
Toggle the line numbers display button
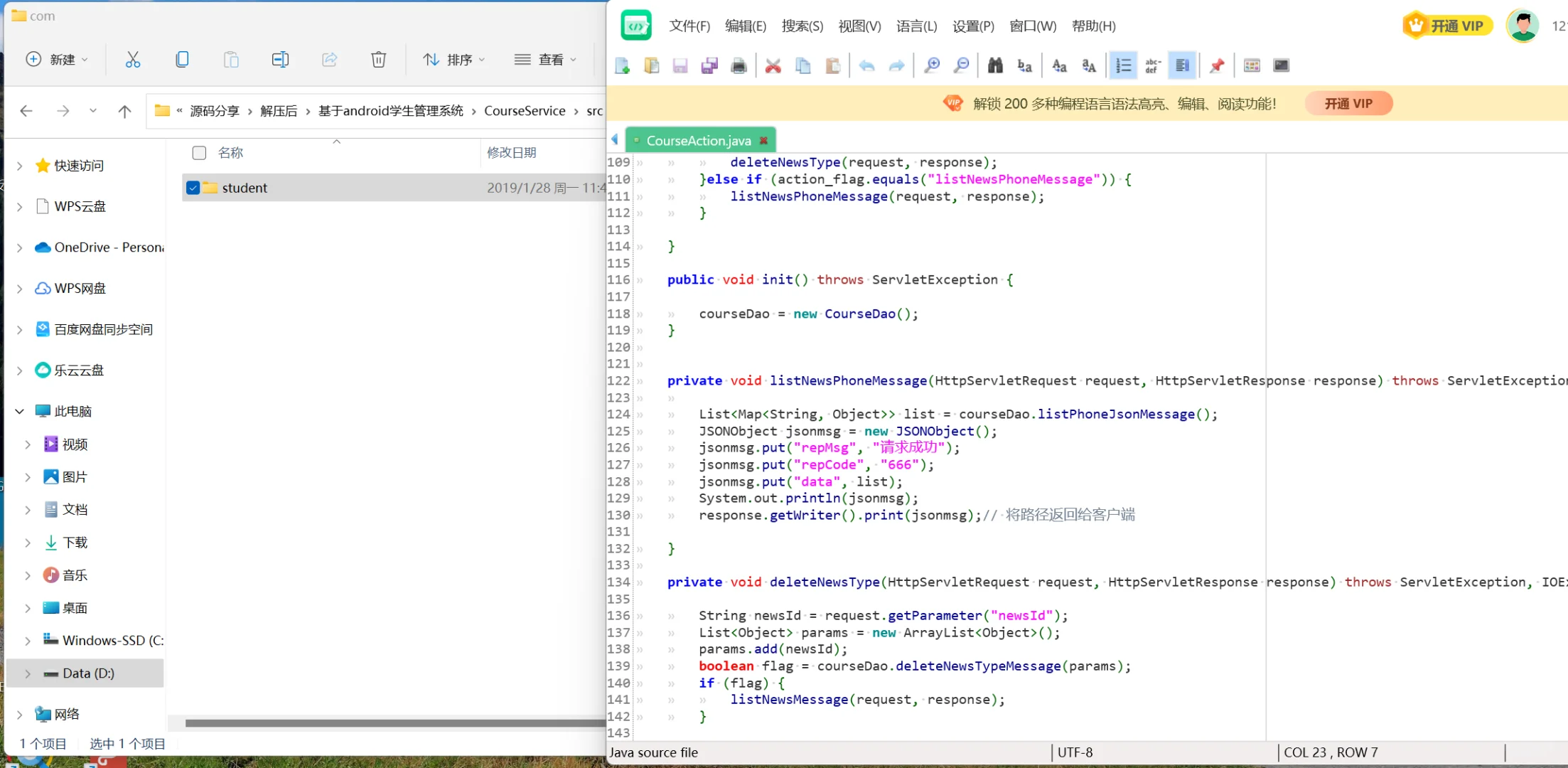(1123, 65)
